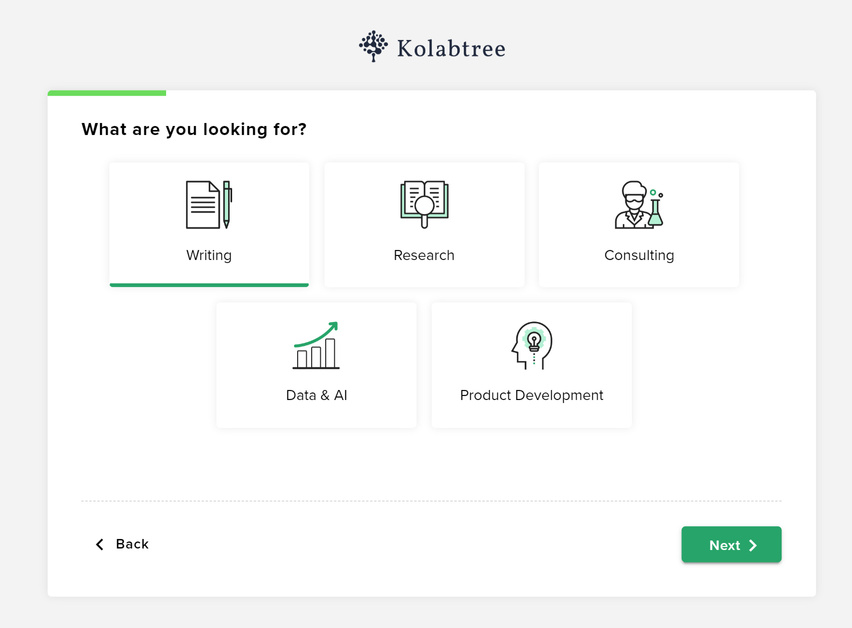Pick the Consulting option card
Viewport: 852px width, 628px height.
(x=639, y=224)
